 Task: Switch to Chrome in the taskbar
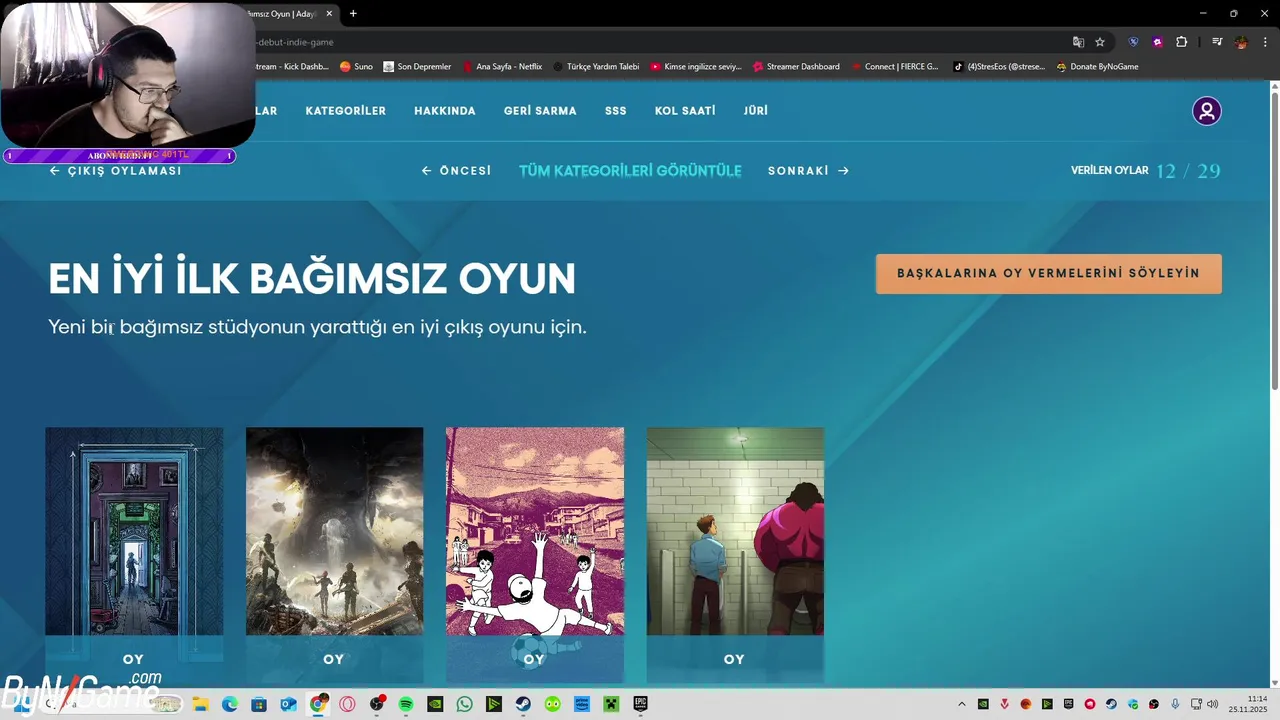[318, 704]
